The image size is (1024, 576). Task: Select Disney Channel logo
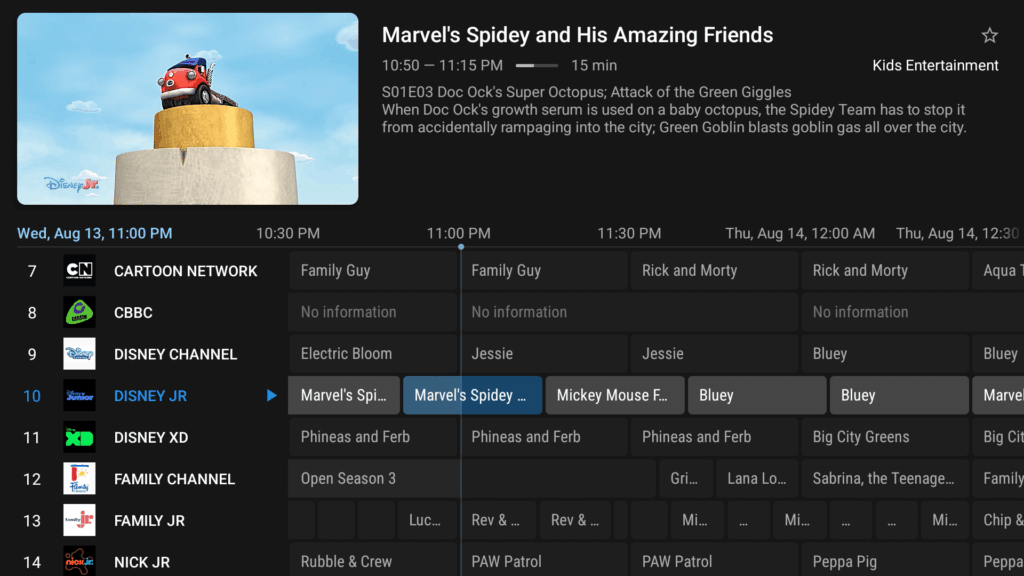click(x=79, y=354)
